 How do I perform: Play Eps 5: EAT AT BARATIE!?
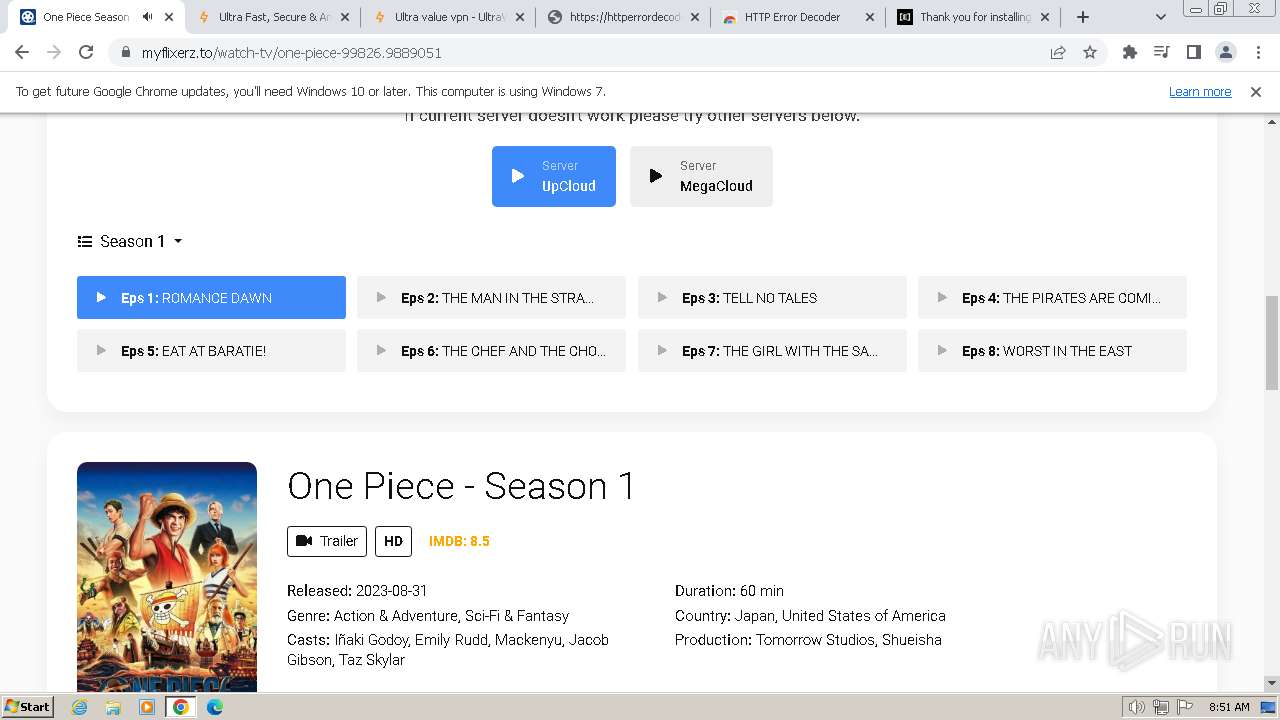point(211,351)
